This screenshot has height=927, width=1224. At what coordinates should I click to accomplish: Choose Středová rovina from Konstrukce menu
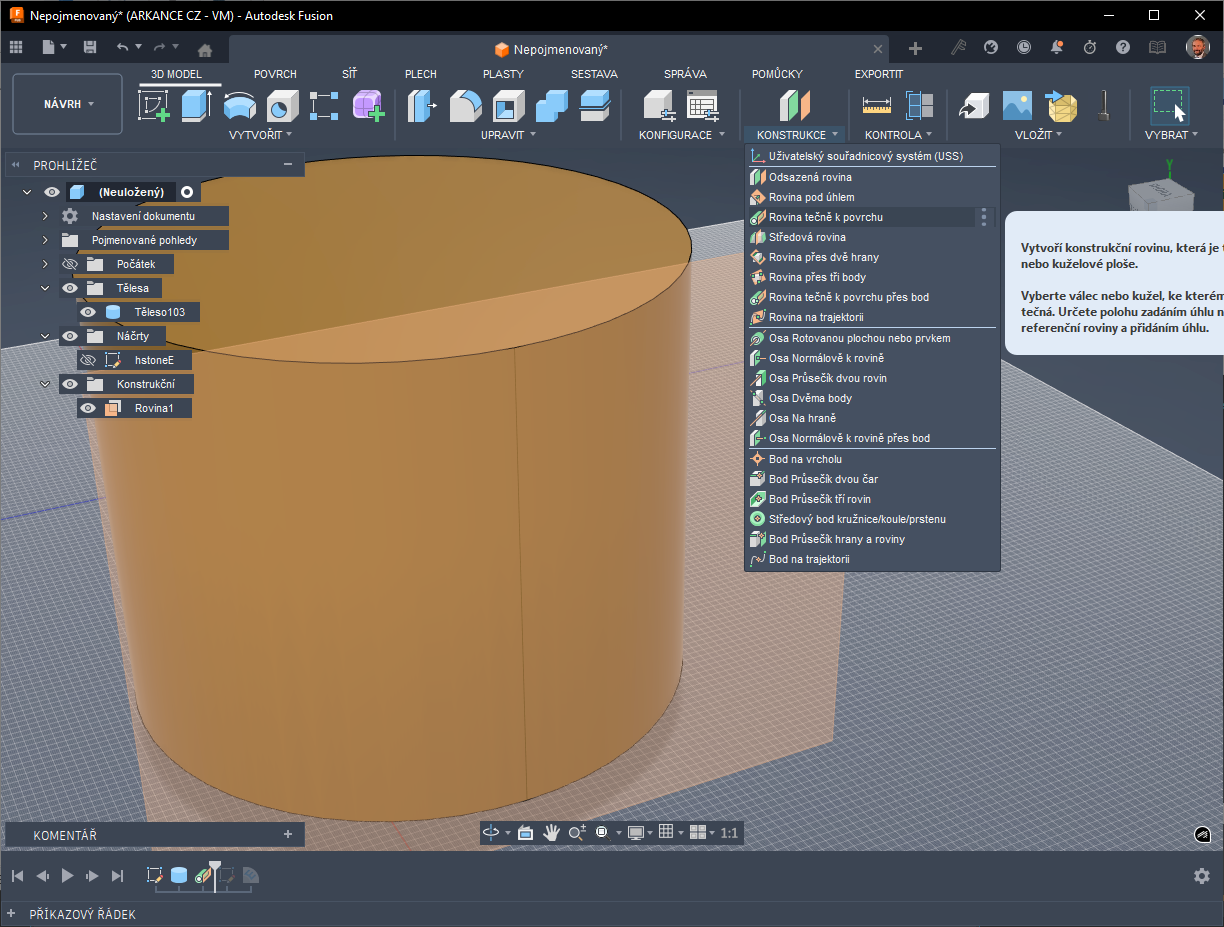point(806,237)
